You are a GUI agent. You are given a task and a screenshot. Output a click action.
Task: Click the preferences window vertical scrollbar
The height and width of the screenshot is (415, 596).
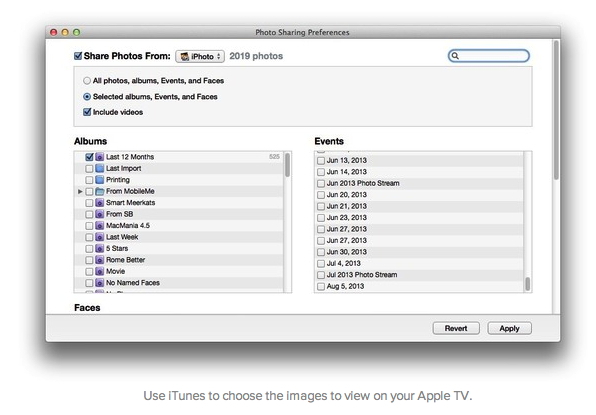pyautogui.click(x=556, y=110)
